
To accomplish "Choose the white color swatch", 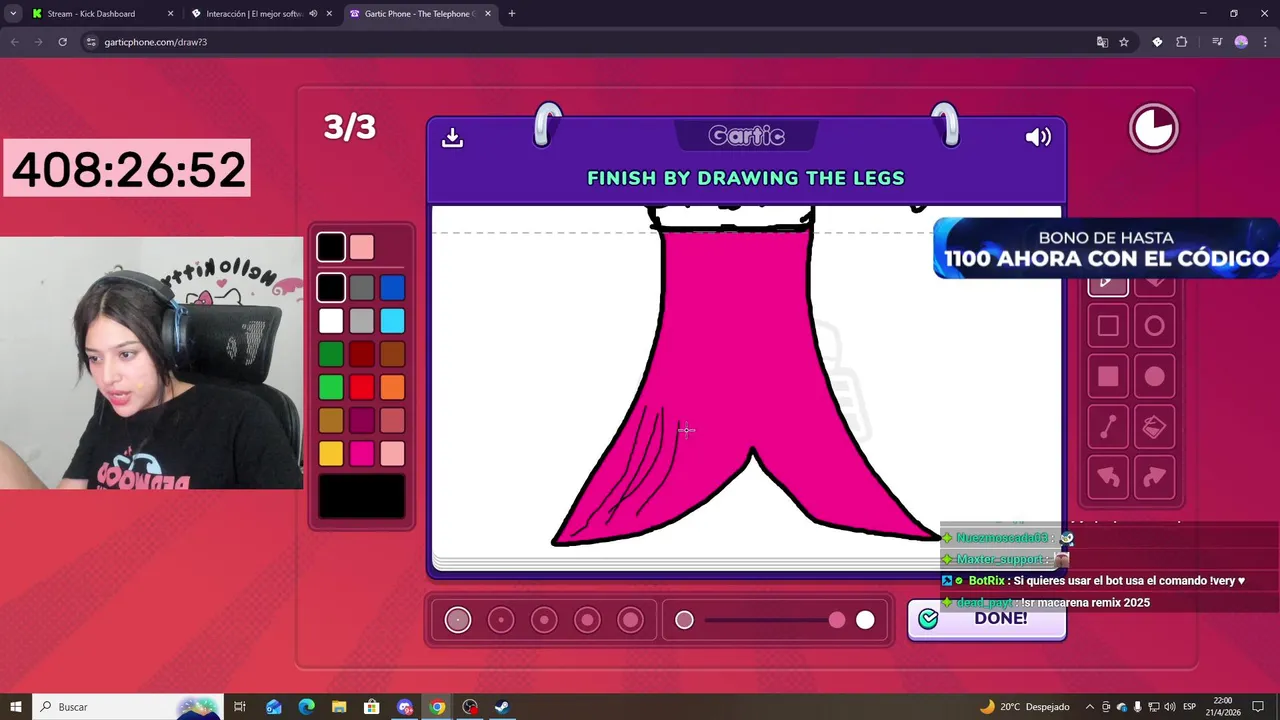I will (x=331, y=321).
